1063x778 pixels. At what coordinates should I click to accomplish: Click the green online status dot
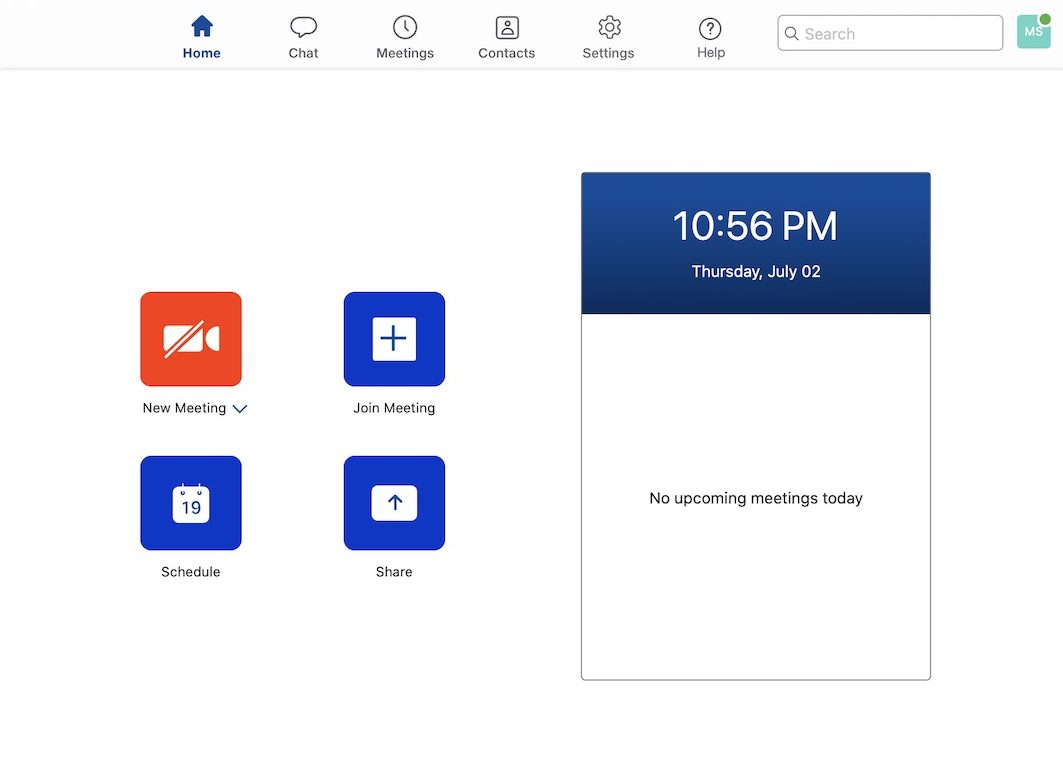(1045, 19)
